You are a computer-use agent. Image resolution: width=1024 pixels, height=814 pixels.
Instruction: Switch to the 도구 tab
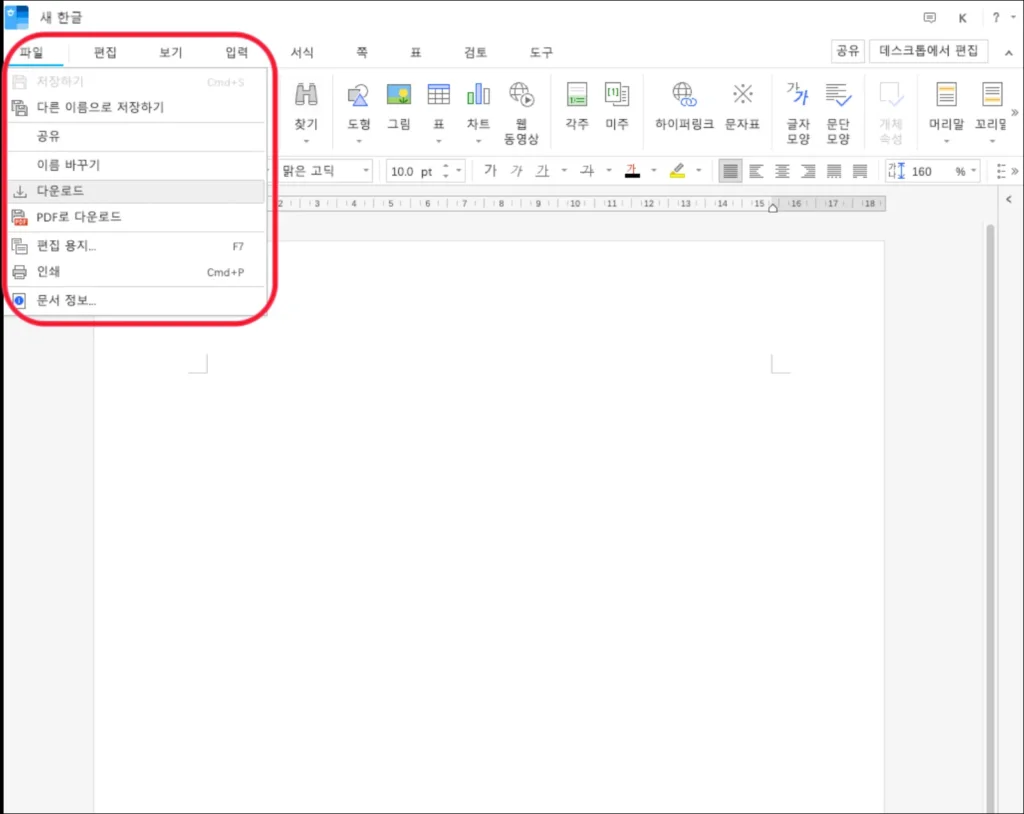coord(541,52)
